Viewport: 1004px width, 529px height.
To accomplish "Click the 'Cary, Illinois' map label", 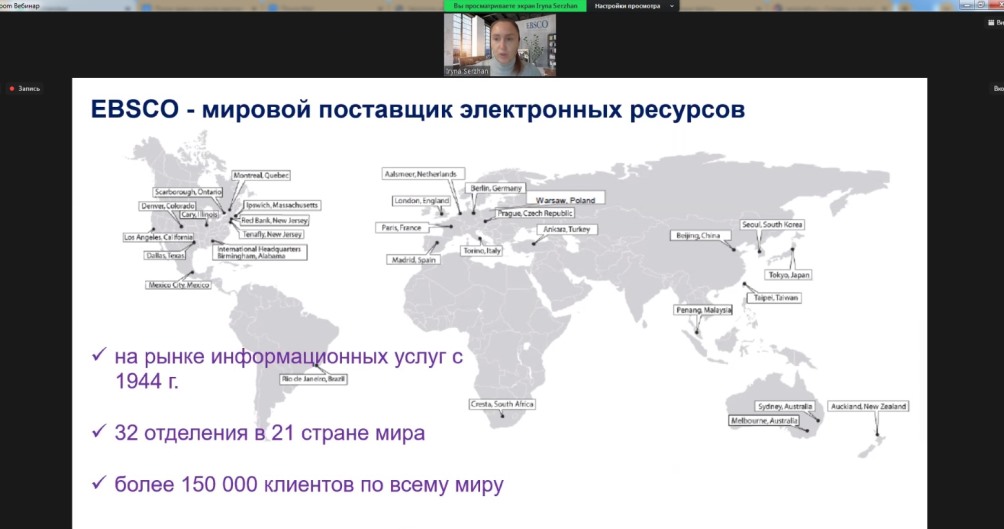I will tap(199, 215).
